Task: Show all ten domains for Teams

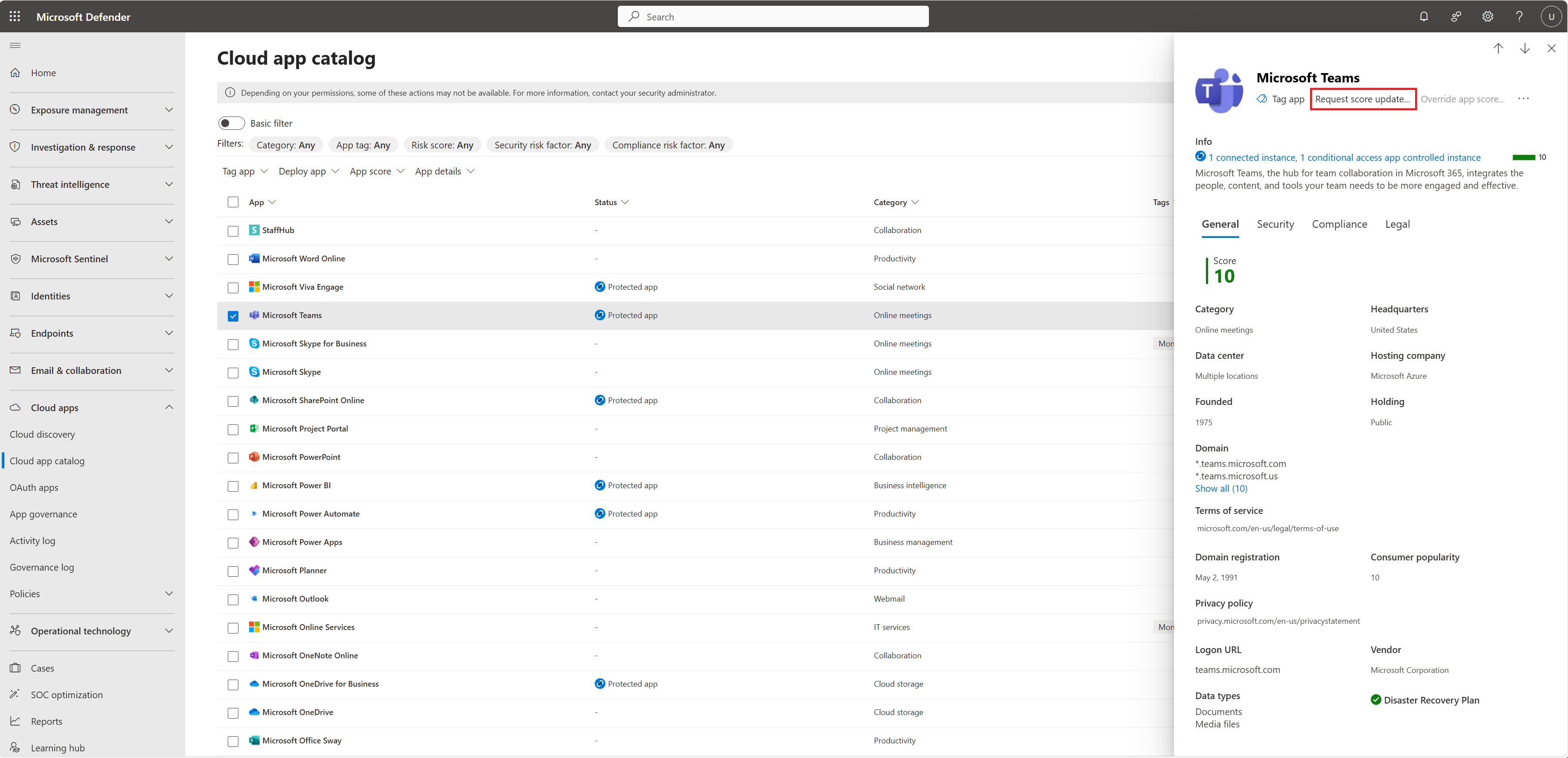Action: coord(1221,488)
